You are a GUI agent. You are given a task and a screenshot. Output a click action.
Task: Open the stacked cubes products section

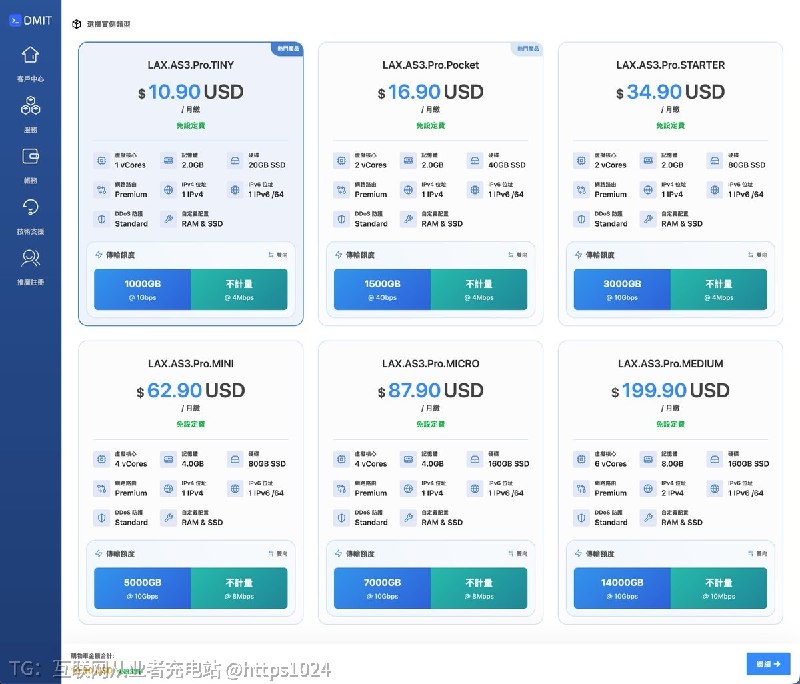click(x=30, y=106)
